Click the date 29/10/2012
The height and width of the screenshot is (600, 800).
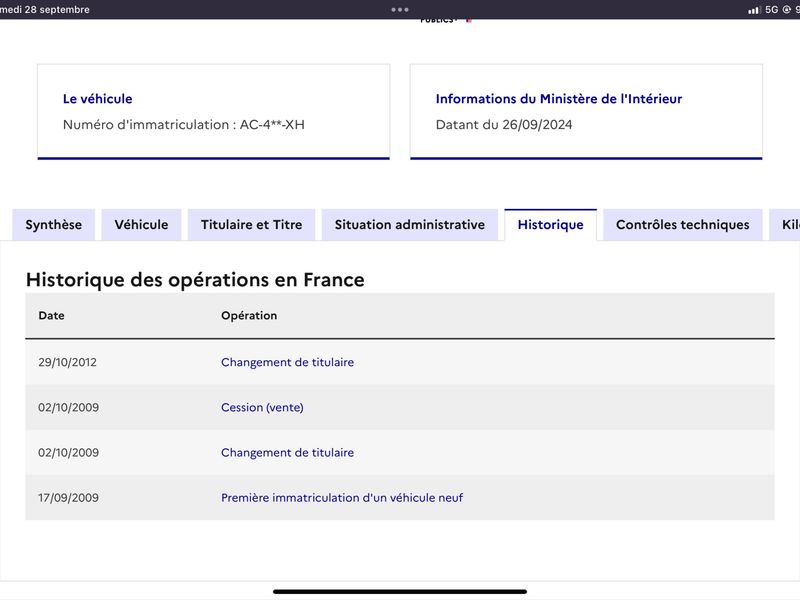pyautogui.click(x=67, y=362)
